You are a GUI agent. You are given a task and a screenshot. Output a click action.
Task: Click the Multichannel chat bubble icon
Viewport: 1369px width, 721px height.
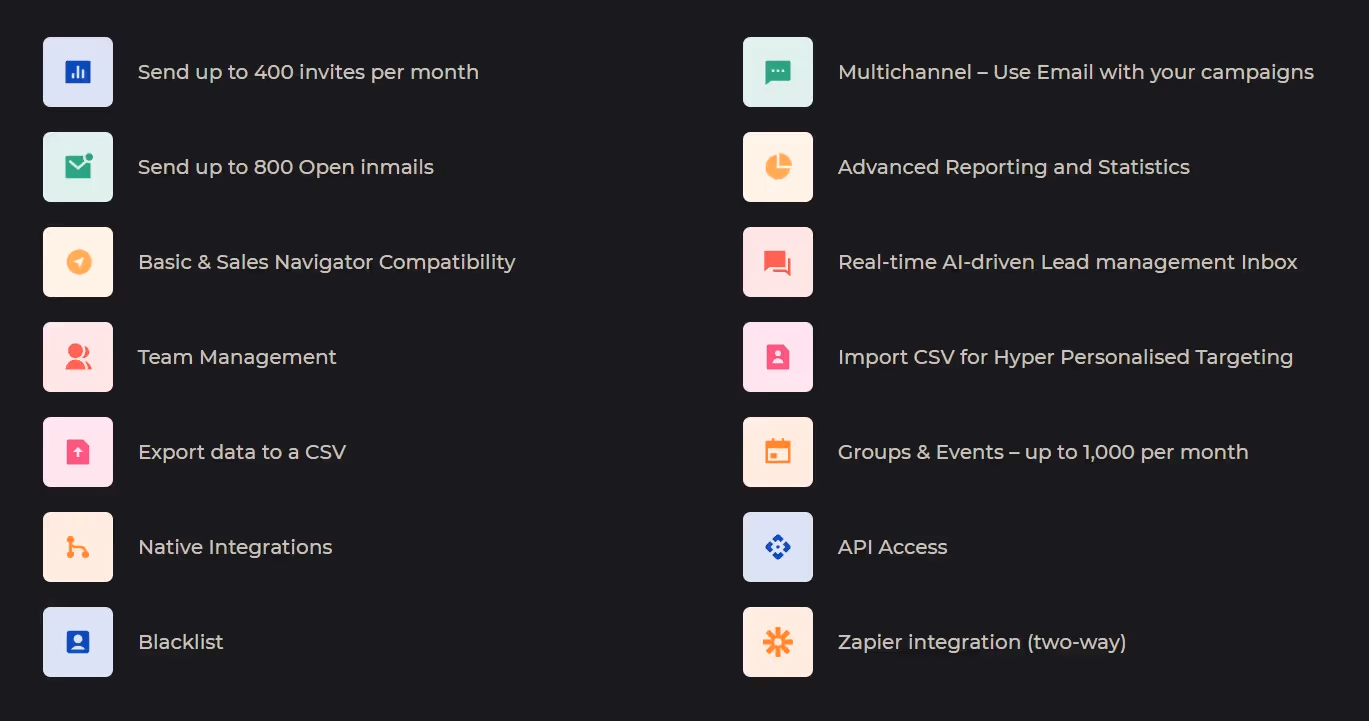pos(777,71)
